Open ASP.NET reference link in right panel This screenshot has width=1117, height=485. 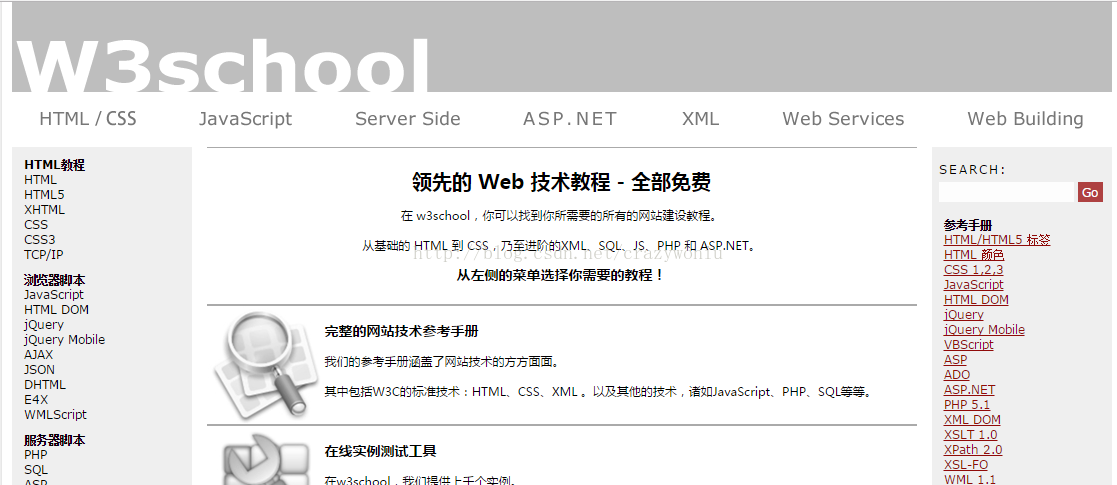969,390
